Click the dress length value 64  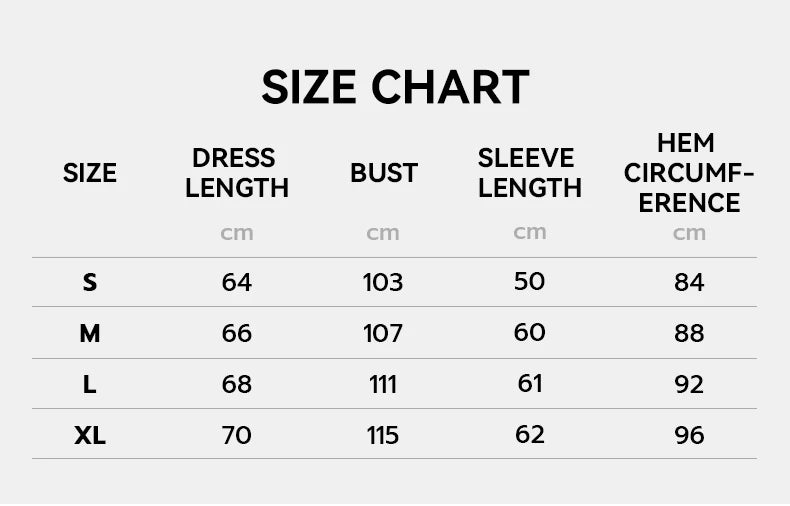[237, 282]
